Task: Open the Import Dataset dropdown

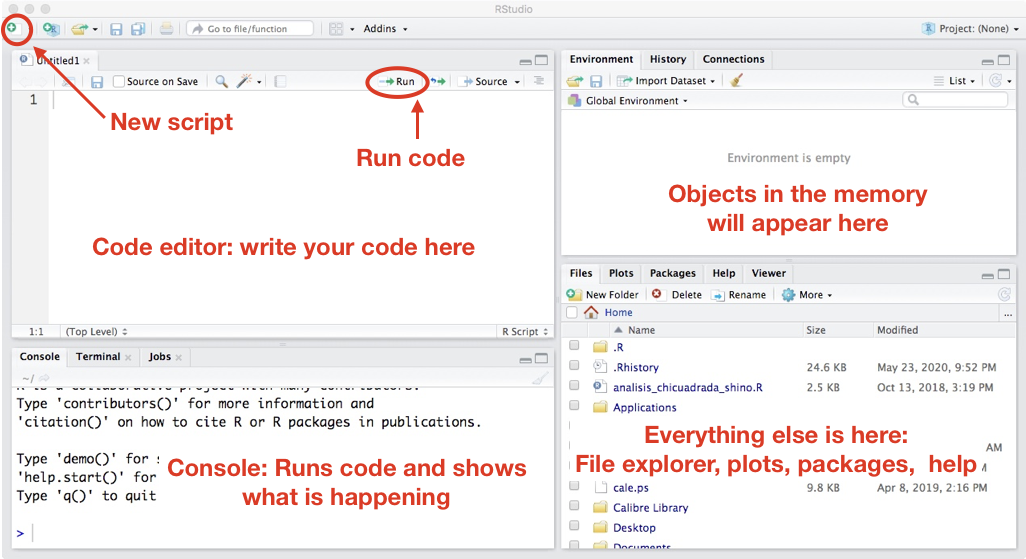Action: (665, 81)
